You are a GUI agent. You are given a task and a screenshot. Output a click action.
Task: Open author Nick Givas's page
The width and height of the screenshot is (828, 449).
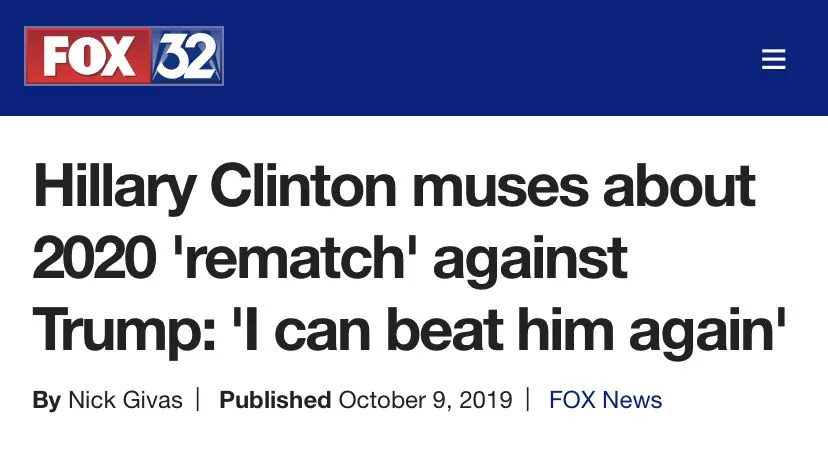tap(125, 400)
